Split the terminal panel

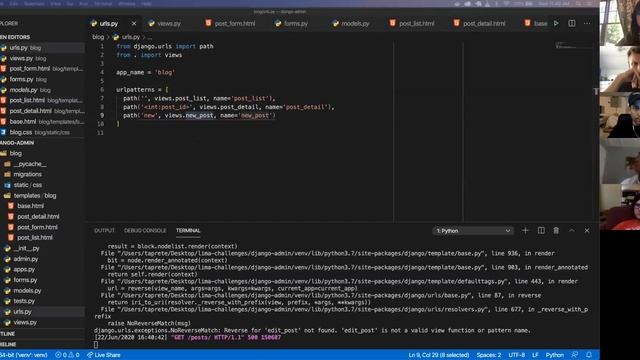[541, 231]
